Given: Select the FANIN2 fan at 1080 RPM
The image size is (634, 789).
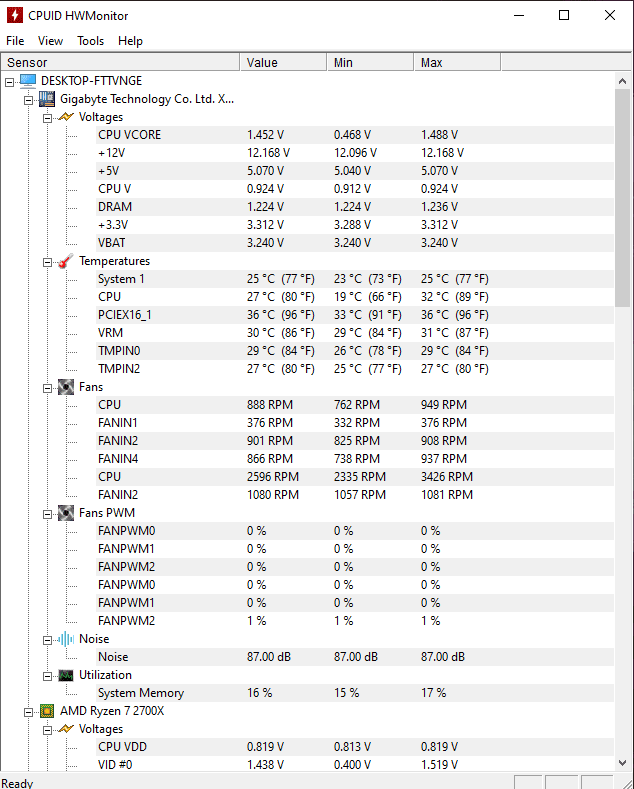Looking at the screenshot, I should coord(355,495).
